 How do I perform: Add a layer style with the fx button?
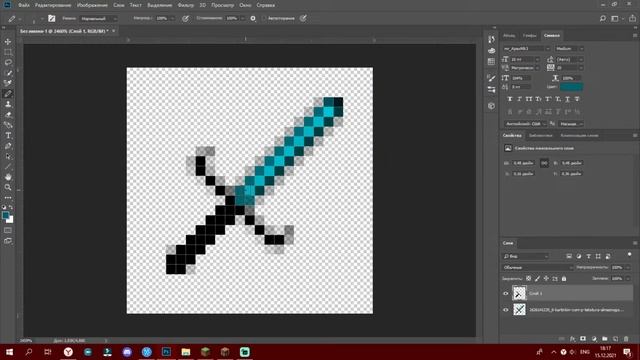[572, 339]
